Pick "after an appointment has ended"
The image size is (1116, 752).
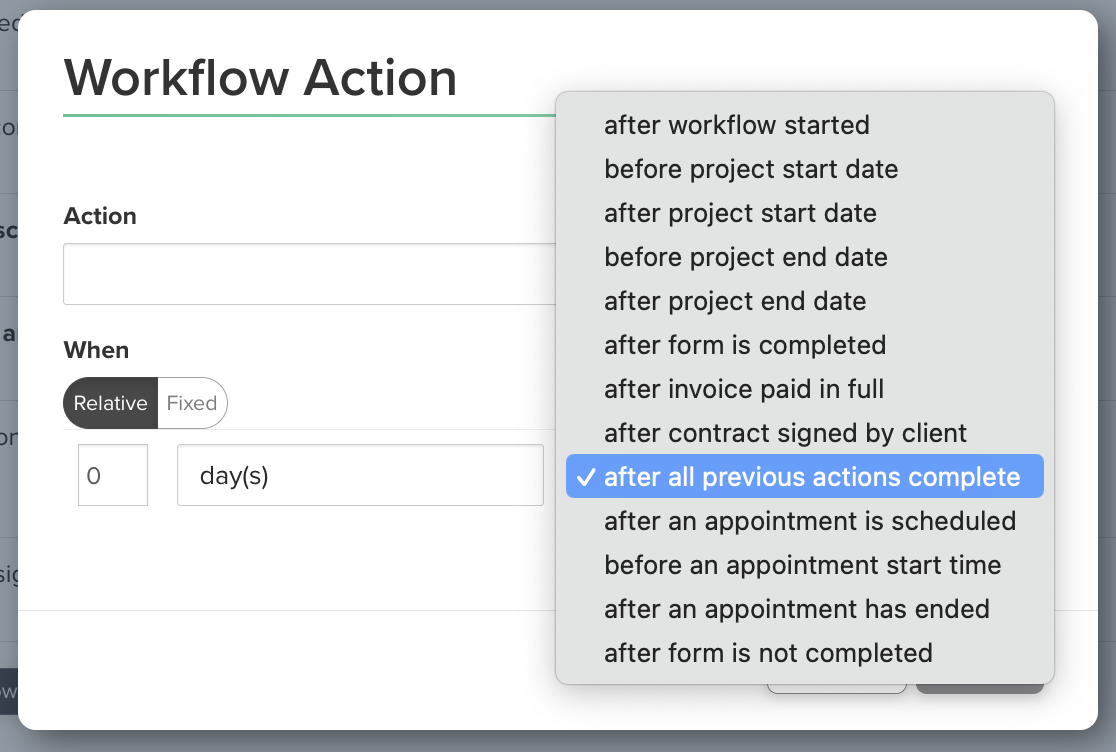tap(797, 609)
